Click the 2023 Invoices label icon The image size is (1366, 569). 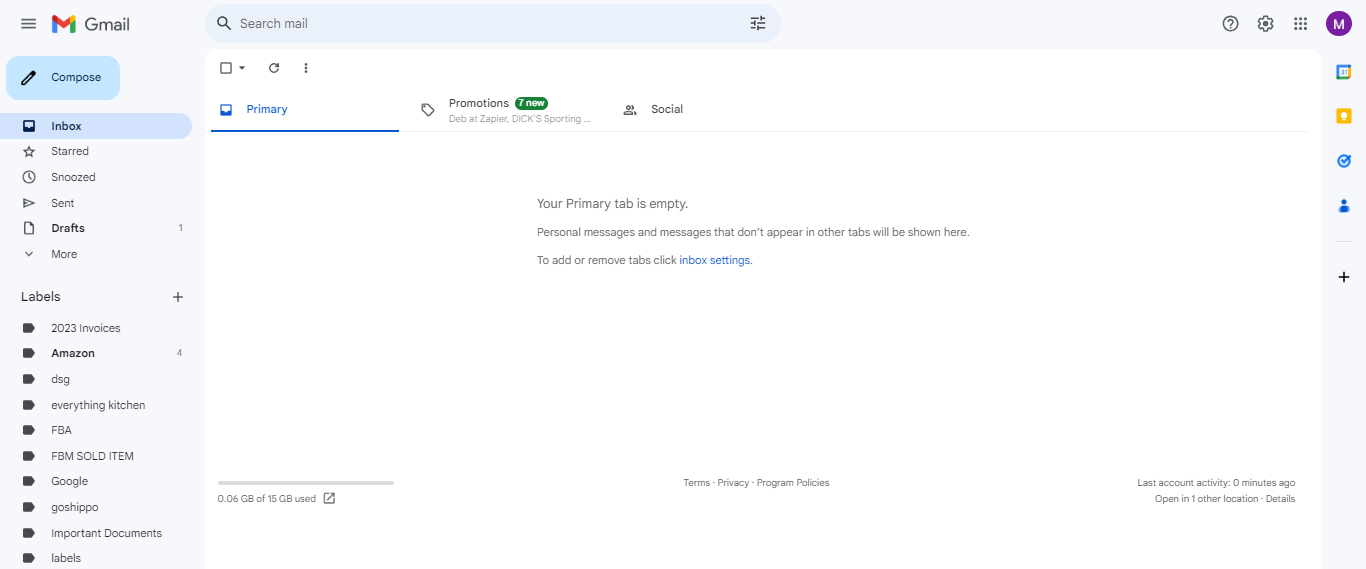pos(29,328)
